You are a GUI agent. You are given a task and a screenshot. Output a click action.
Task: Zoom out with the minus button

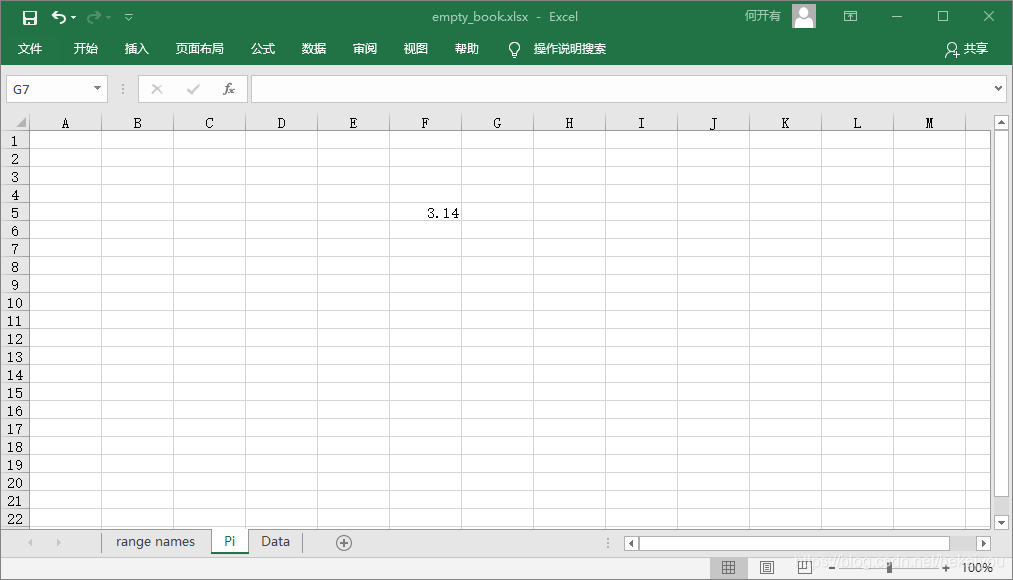832,568
